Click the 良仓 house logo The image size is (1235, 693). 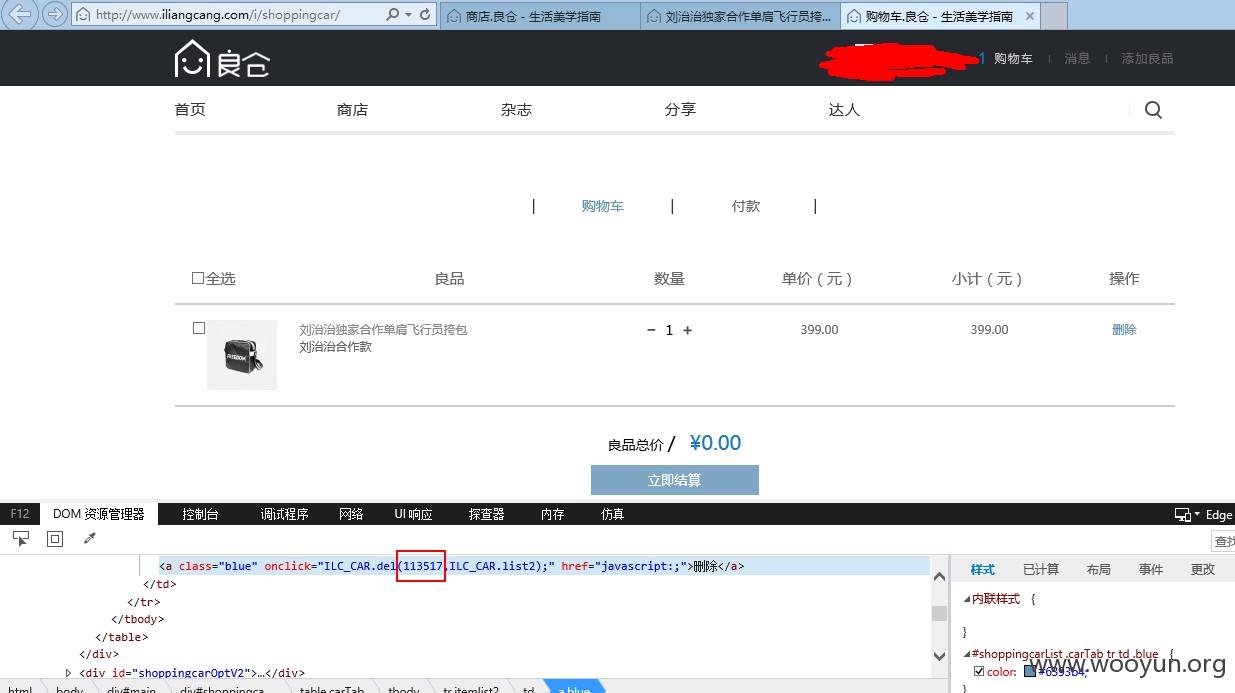pyautogui.click(x=222, y=59)
